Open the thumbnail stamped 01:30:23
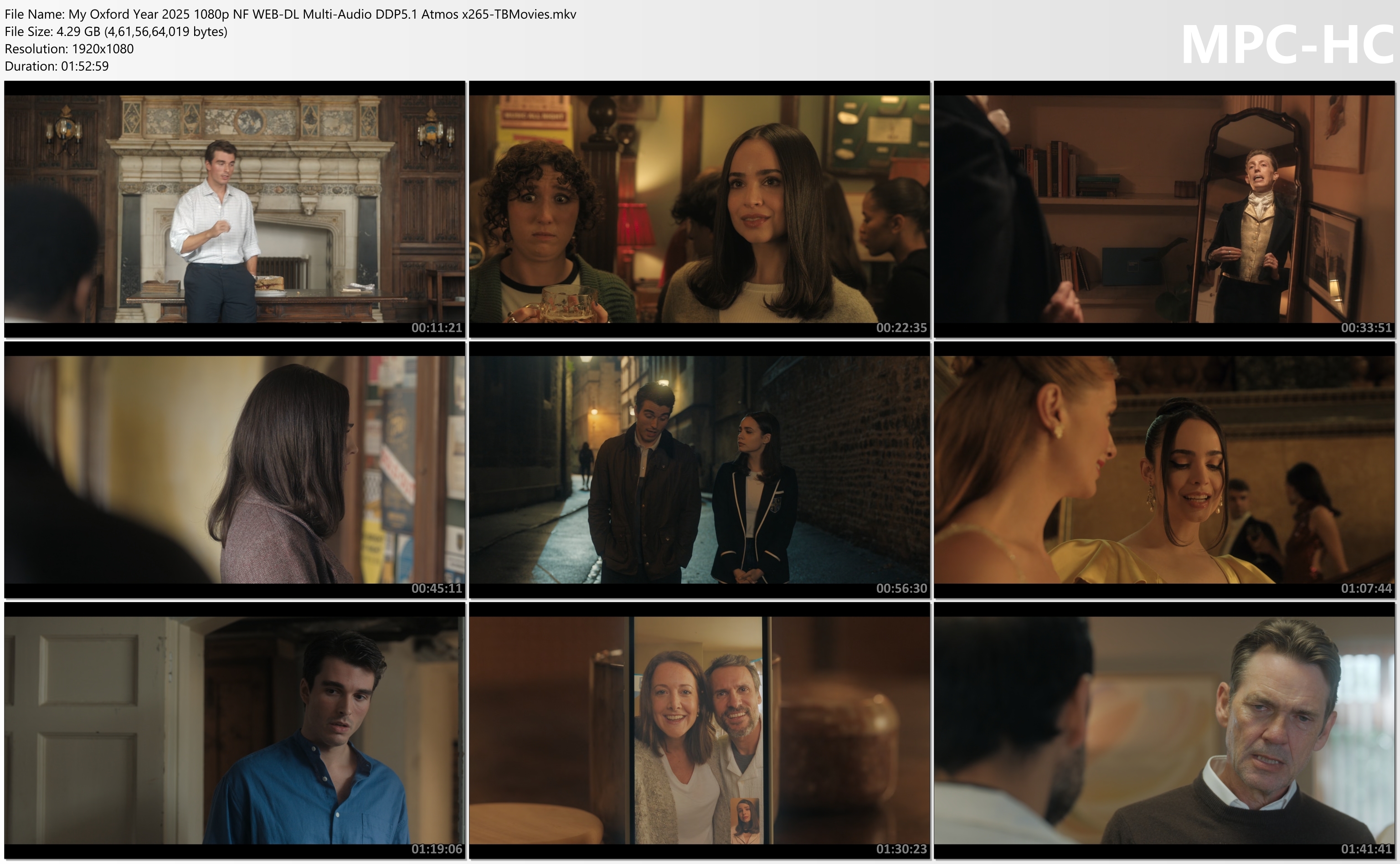This screenshot has width=1400, height=864. [x=700, y=730]
